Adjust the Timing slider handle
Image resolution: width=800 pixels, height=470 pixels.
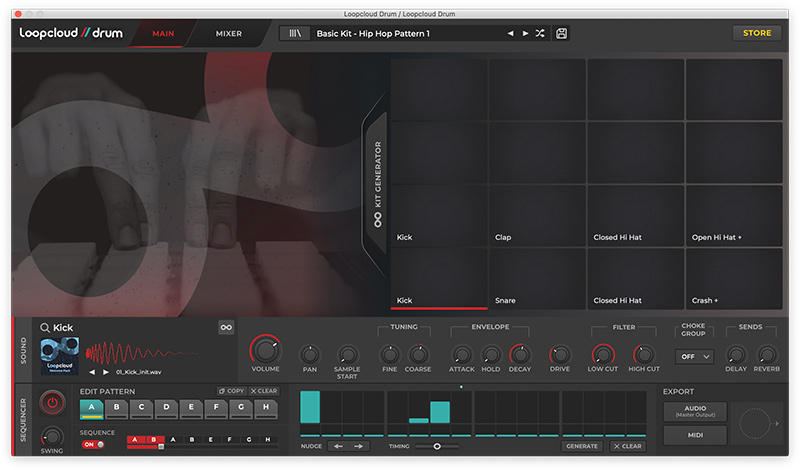click(437, 447)
